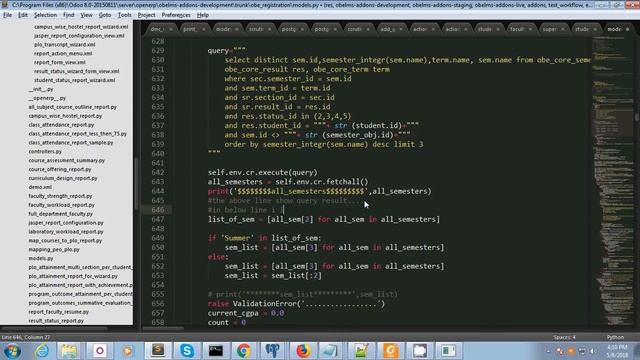
Task: Switch to the add_g tab
Action: point(387,29)
